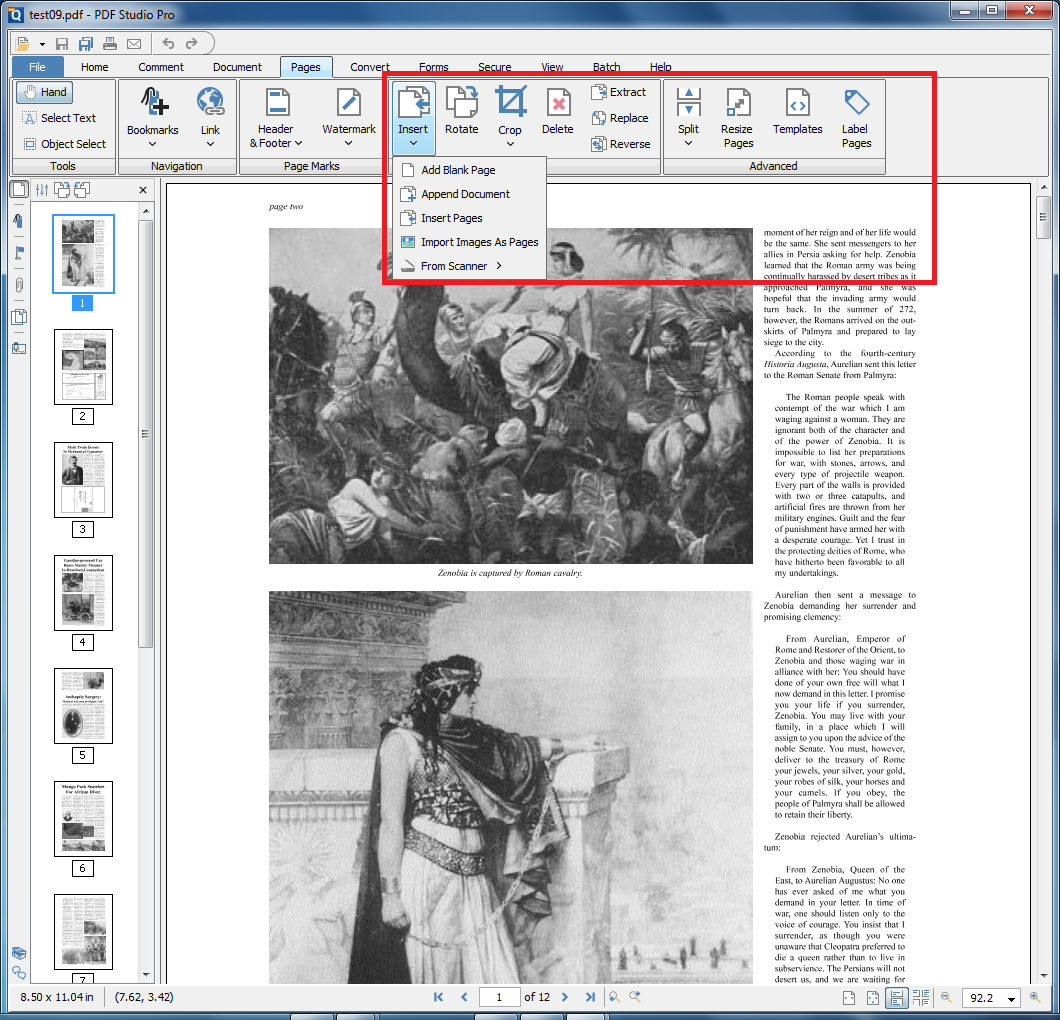Rotate pages counterclockwise in thumbnail panel
The image size is (1060, 1020).
tap(82, 190)
